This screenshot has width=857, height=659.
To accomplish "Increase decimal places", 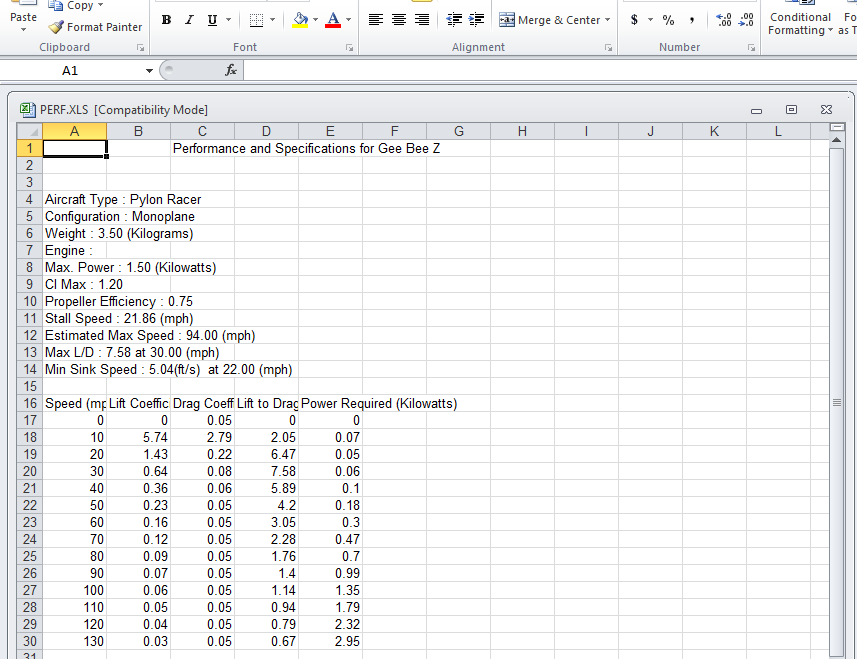I will click(x=724, y=20).
